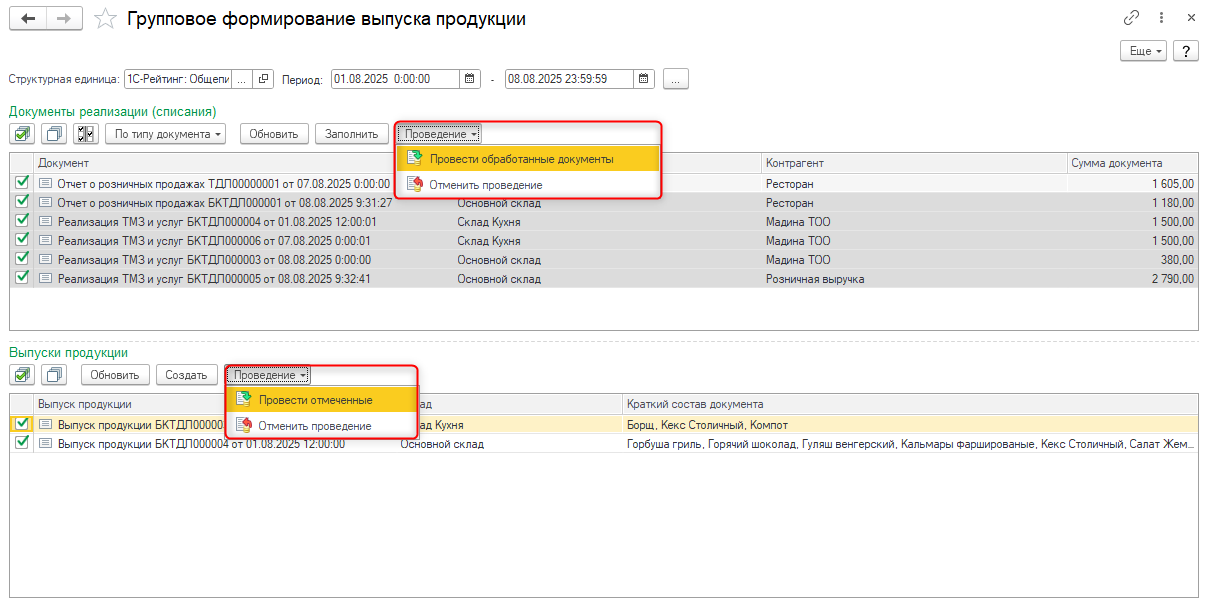Click Обновить in the sales documents toolbar
The image size is (1211, 607).
274,133
